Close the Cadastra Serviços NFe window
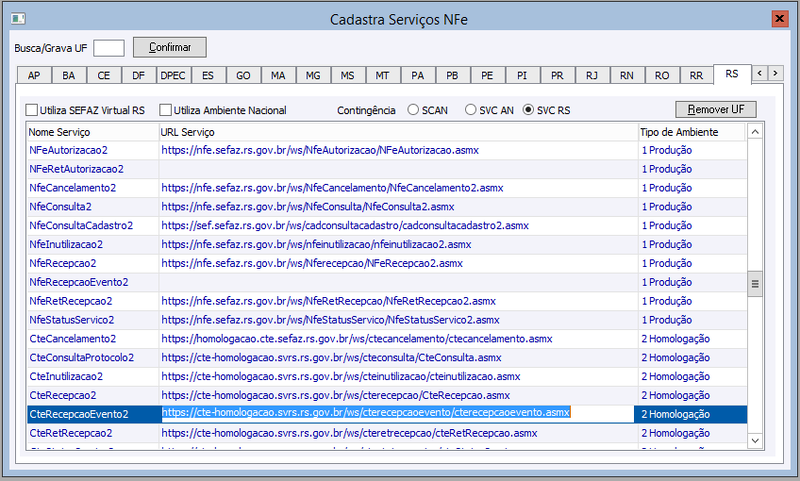800x481 pixels. pos(779,19)
